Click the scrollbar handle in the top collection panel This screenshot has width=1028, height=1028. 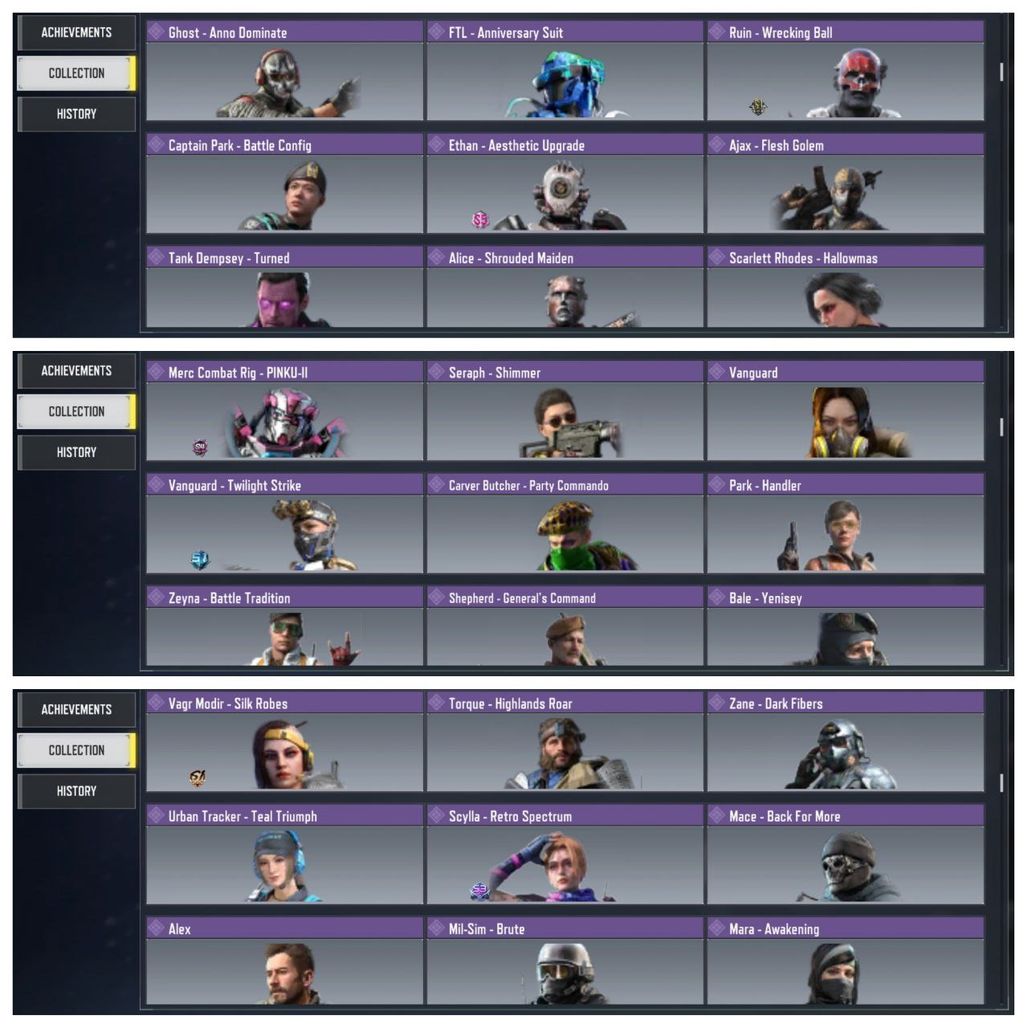(1001, 72)
